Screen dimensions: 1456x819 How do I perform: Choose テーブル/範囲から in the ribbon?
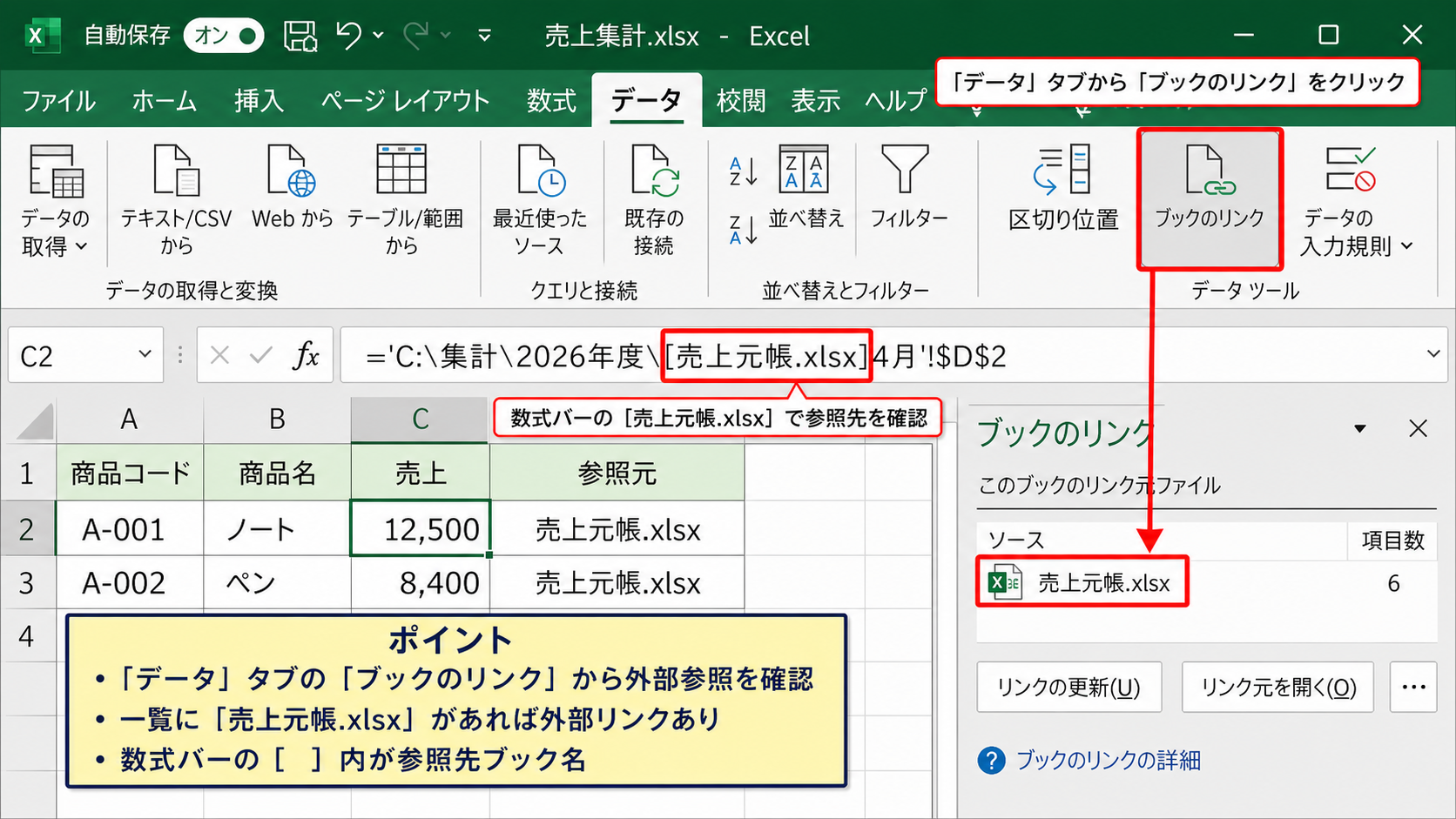(403, 201)
